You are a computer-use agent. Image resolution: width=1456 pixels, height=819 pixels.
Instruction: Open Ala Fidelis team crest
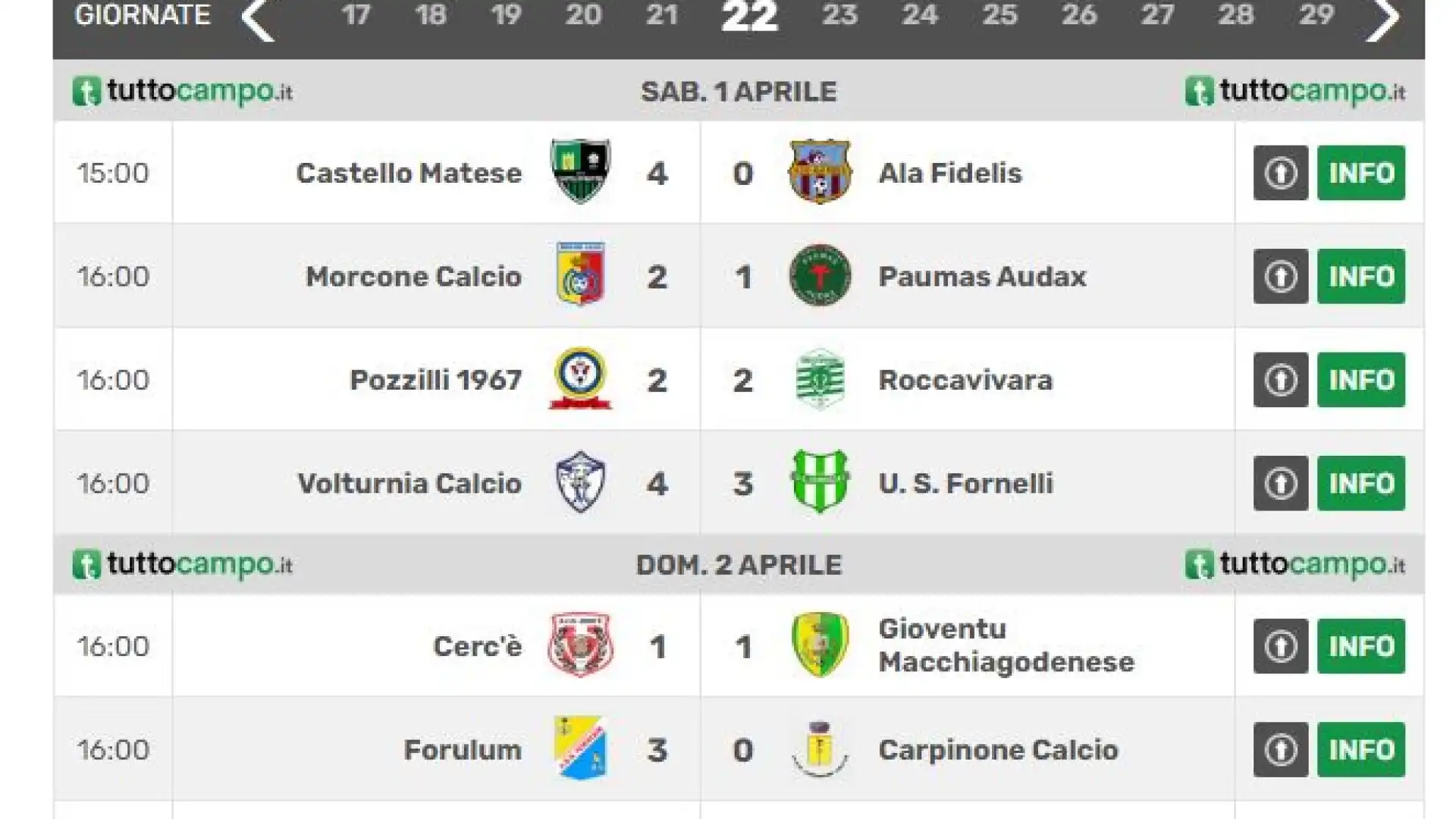[x=820, y=172]
